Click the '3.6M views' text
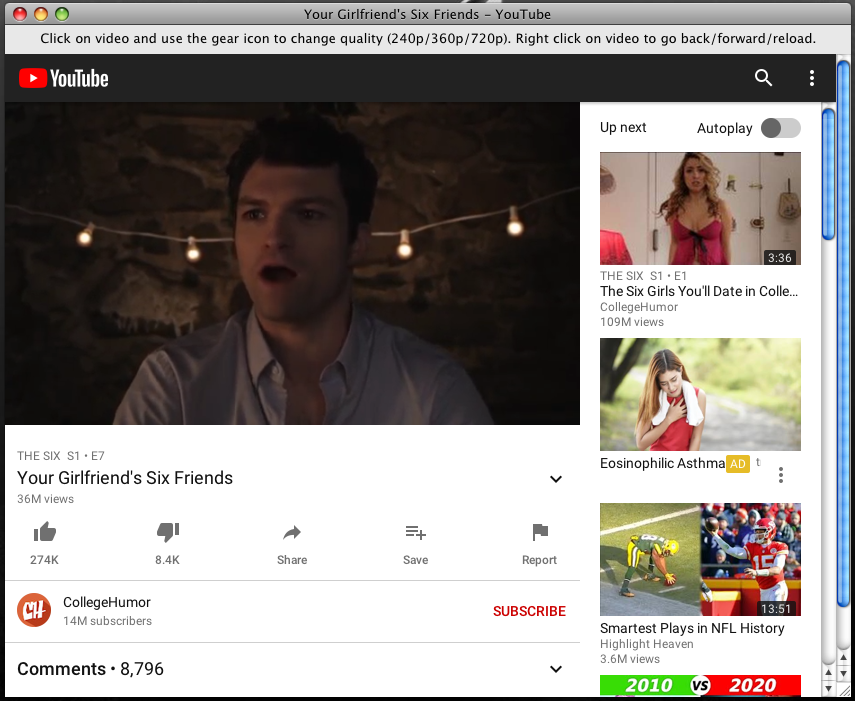 pos(630,659)
